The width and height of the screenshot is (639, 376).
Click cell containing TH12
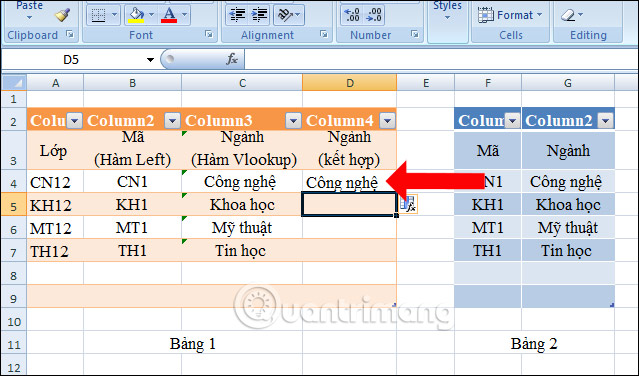(55, 251)
